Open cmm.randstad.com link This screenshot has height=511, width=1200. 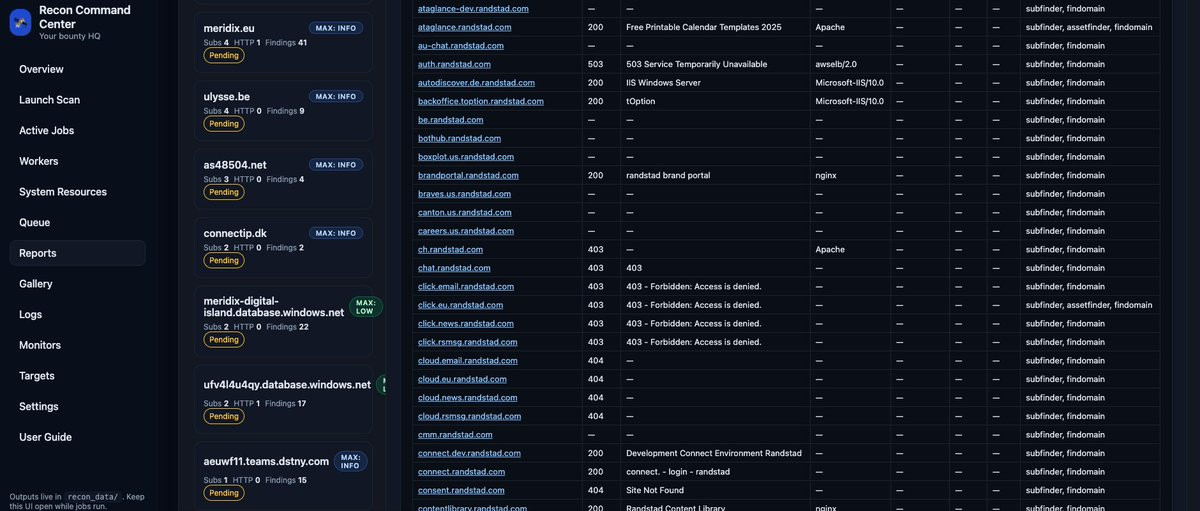click(455, 434)
